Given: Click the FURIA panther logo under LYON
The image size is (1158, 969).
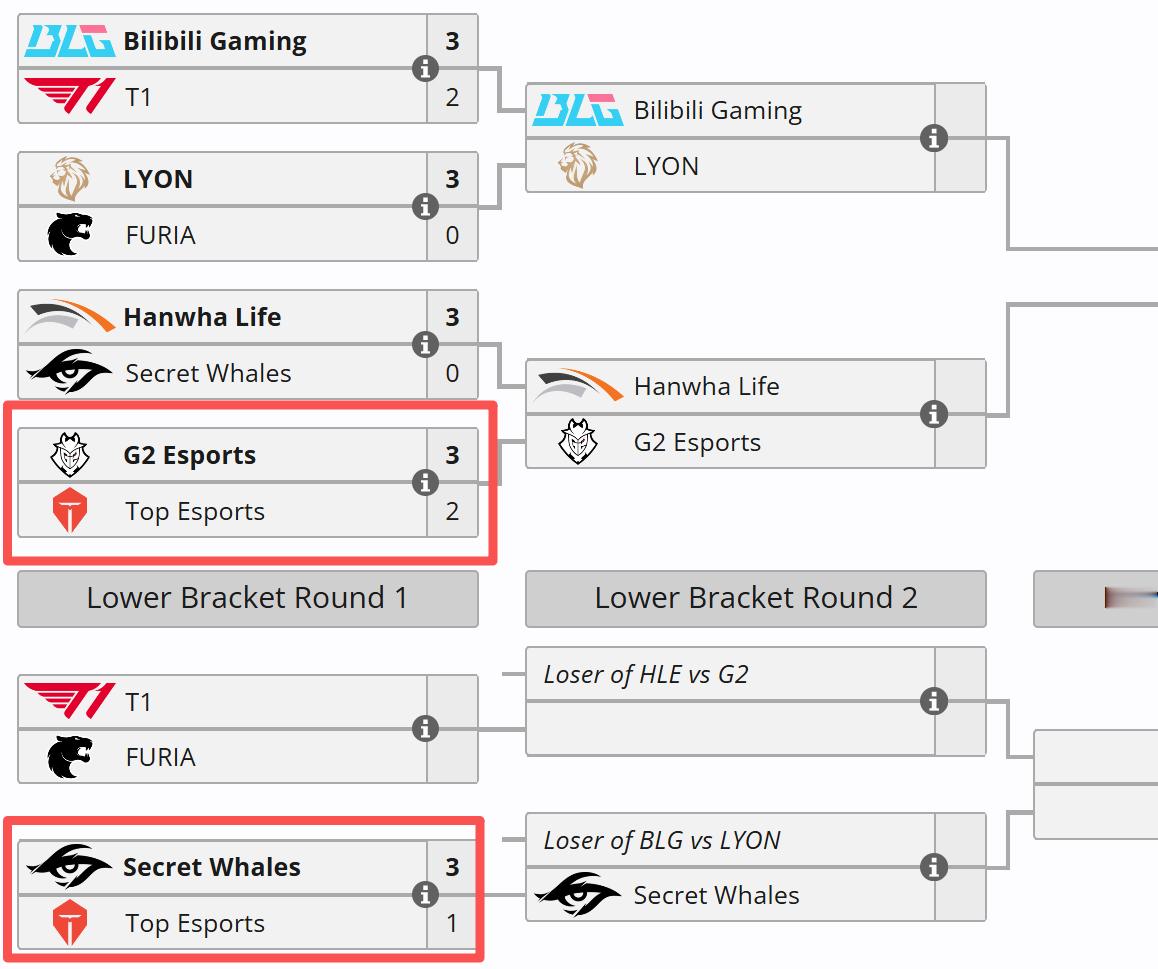Looking at the screenshot, I should 69,235.
